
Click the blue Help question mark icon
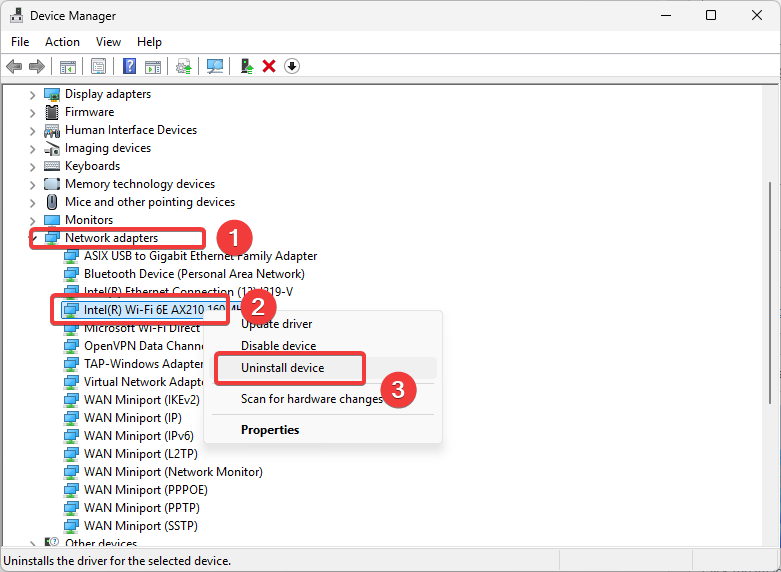[129, 66]
